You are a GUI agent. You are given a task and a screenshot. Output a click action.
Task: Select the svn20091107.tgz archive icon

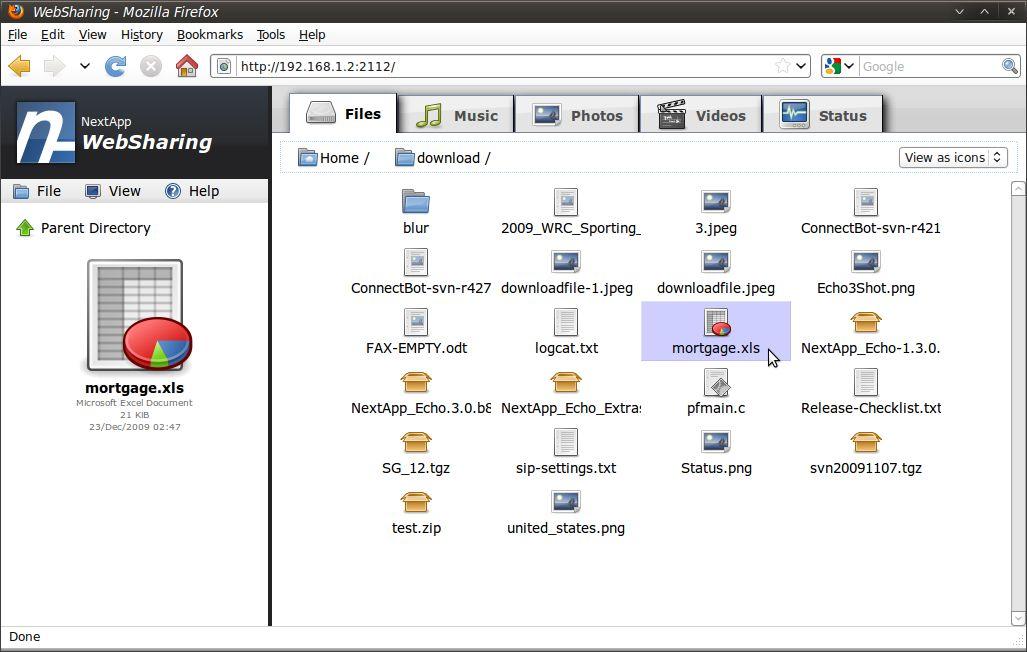click(866, 442)
